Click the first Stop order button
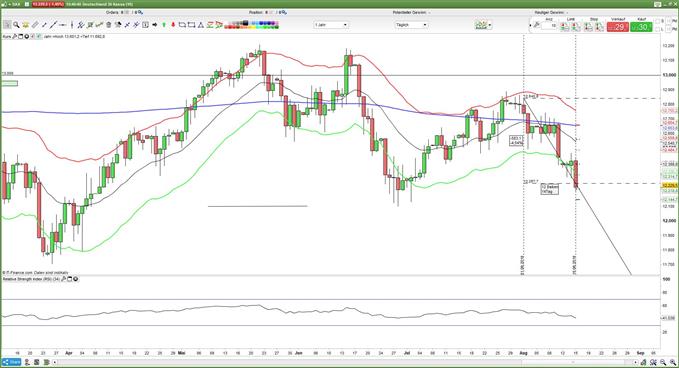 point(588,27)
